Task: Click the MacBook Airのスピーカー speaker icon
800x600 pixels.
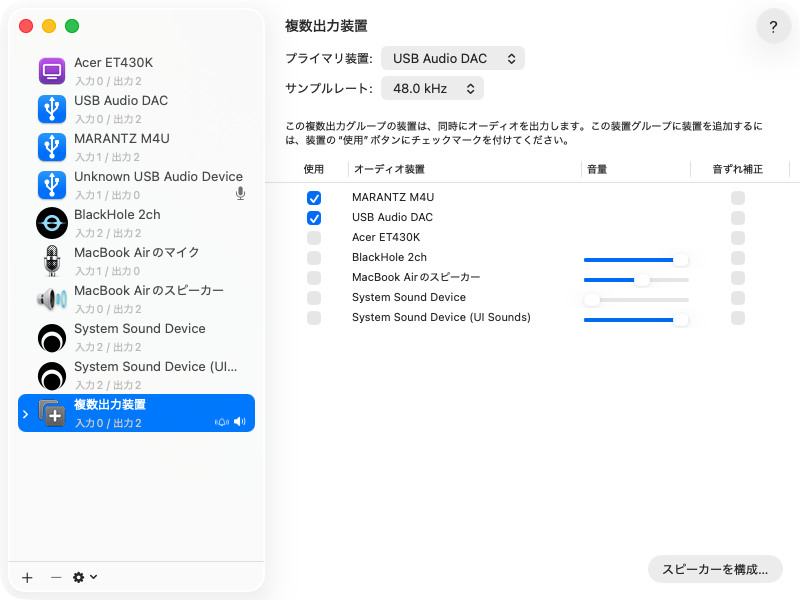Action: pyautogui.click(x=51, y=299)
